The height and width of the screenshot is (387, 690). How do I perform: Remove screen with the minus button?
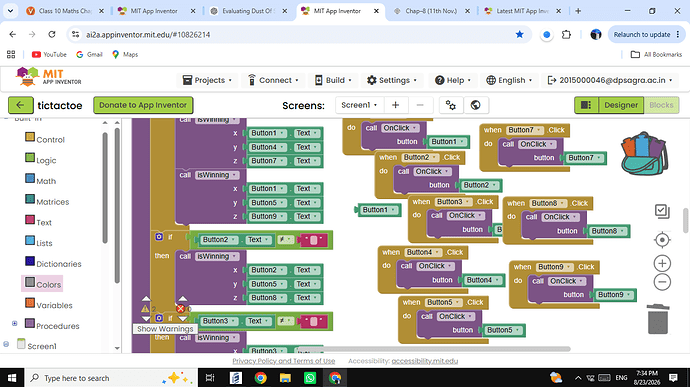tap(420, 105)
